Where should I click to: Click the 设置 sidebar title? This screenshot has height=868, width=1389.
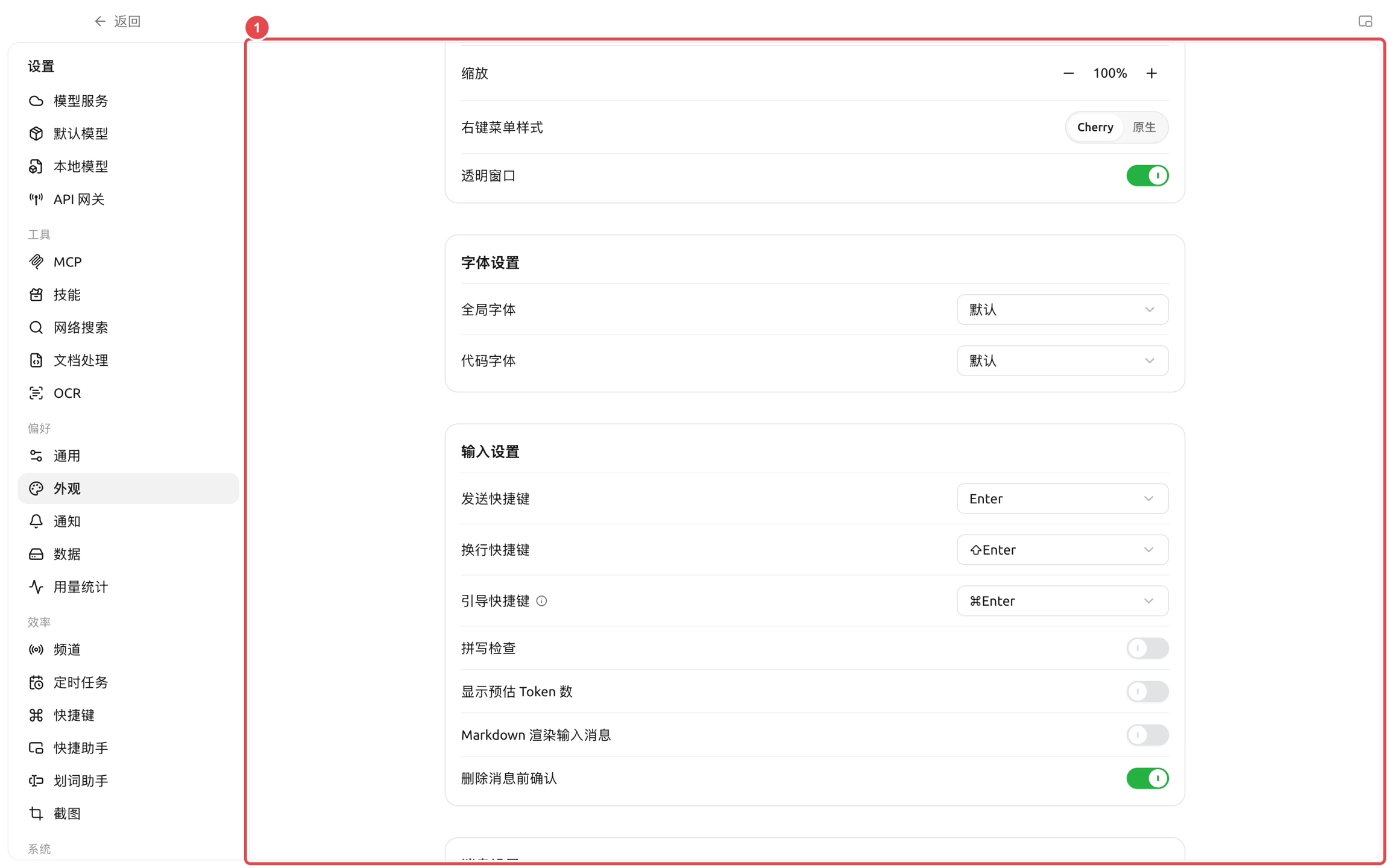pyautogui.click(x=42, y=66)
